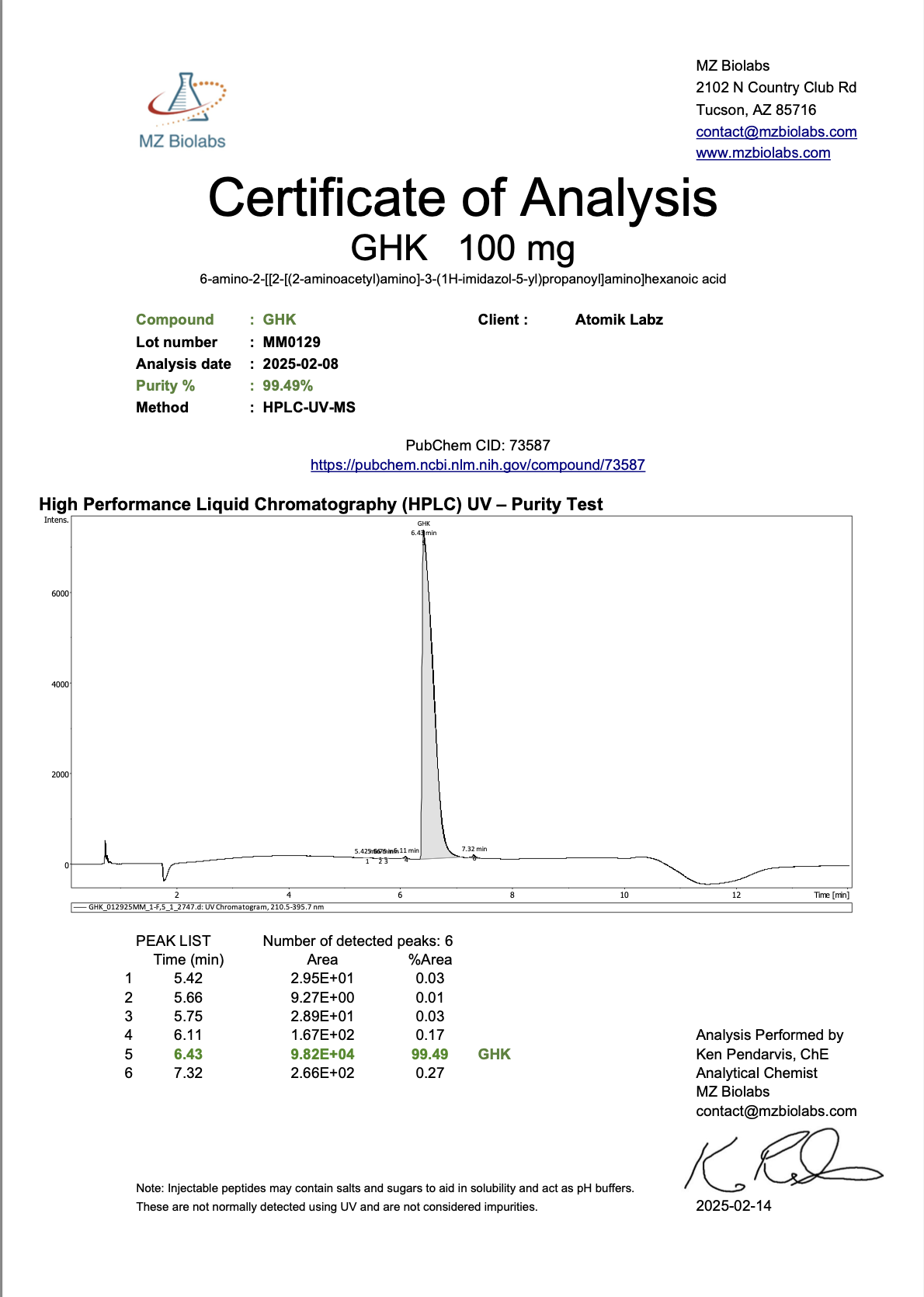The image size is (924, 1297).
Task: Select "Tucson, AZ 85716" in the header
Action: tap(756, 110)
